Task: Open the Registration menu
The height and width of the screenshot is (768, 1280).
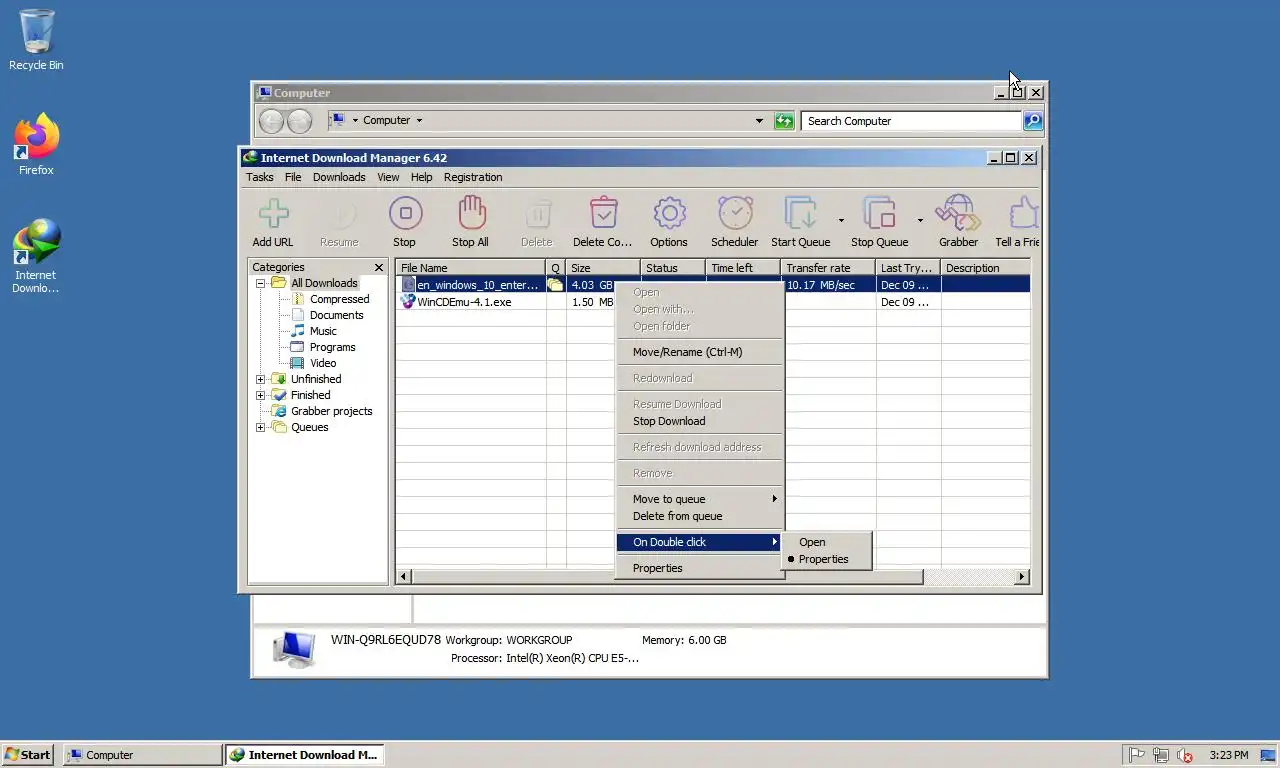Action: tap(473, 177)
